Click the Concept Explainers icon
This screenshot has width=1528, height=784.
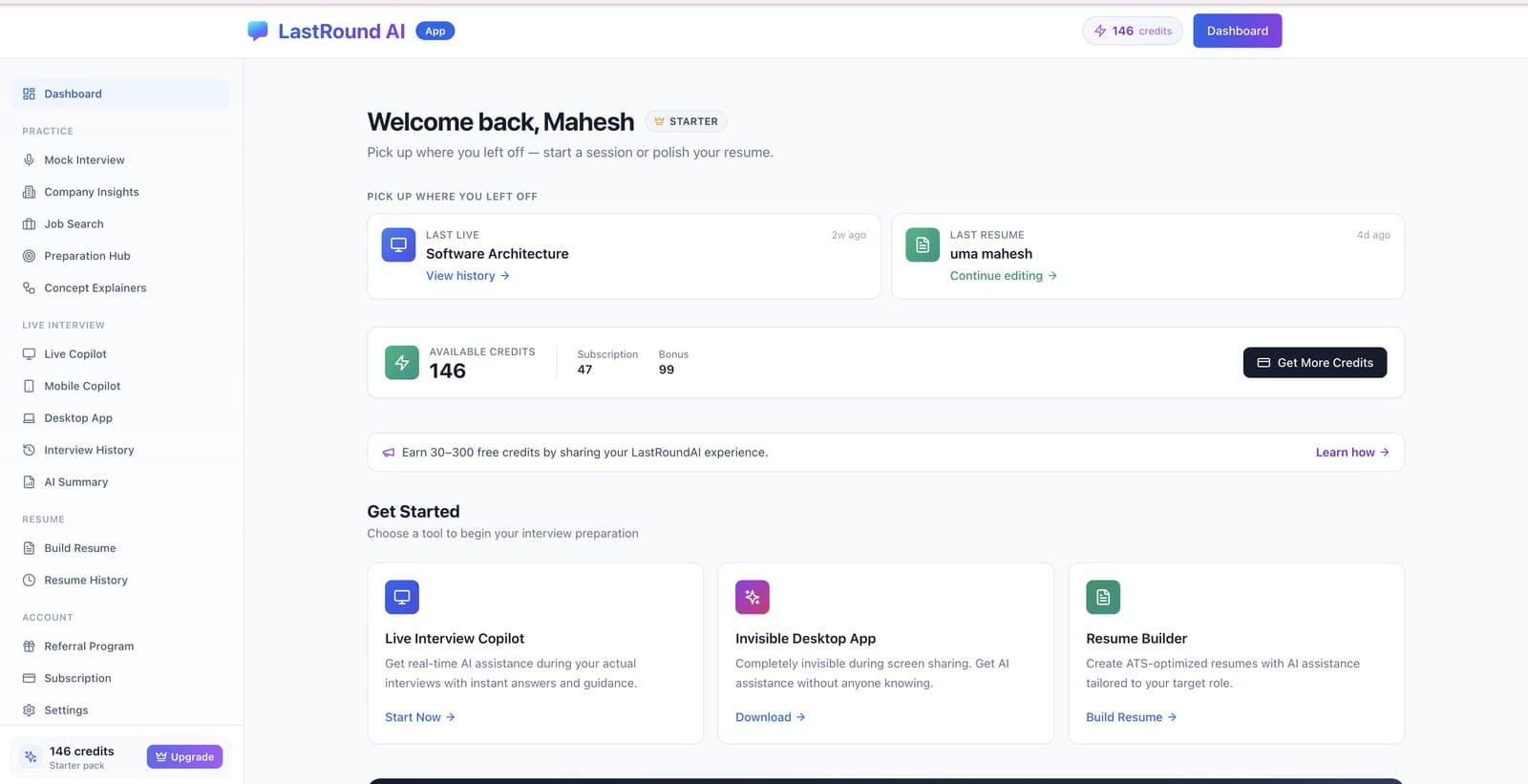29,287
